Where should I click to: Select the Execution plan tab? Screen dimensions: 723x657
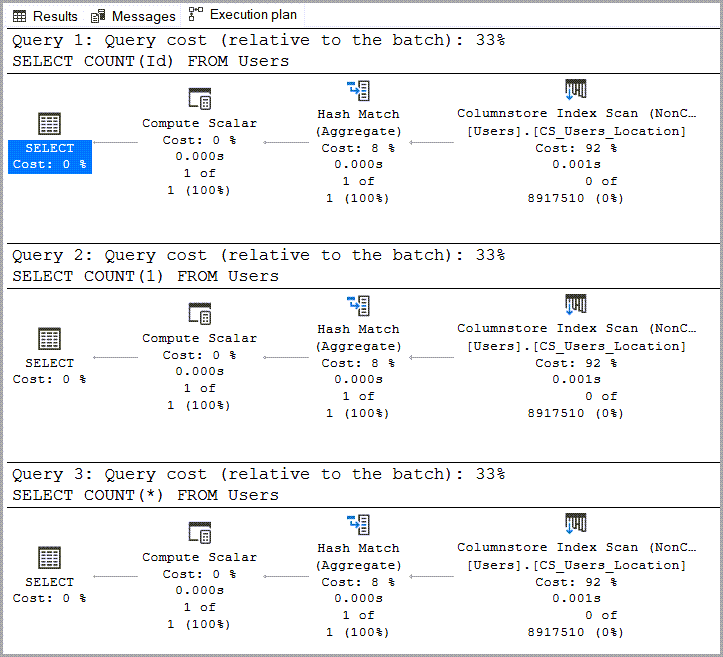pos(243,15)
